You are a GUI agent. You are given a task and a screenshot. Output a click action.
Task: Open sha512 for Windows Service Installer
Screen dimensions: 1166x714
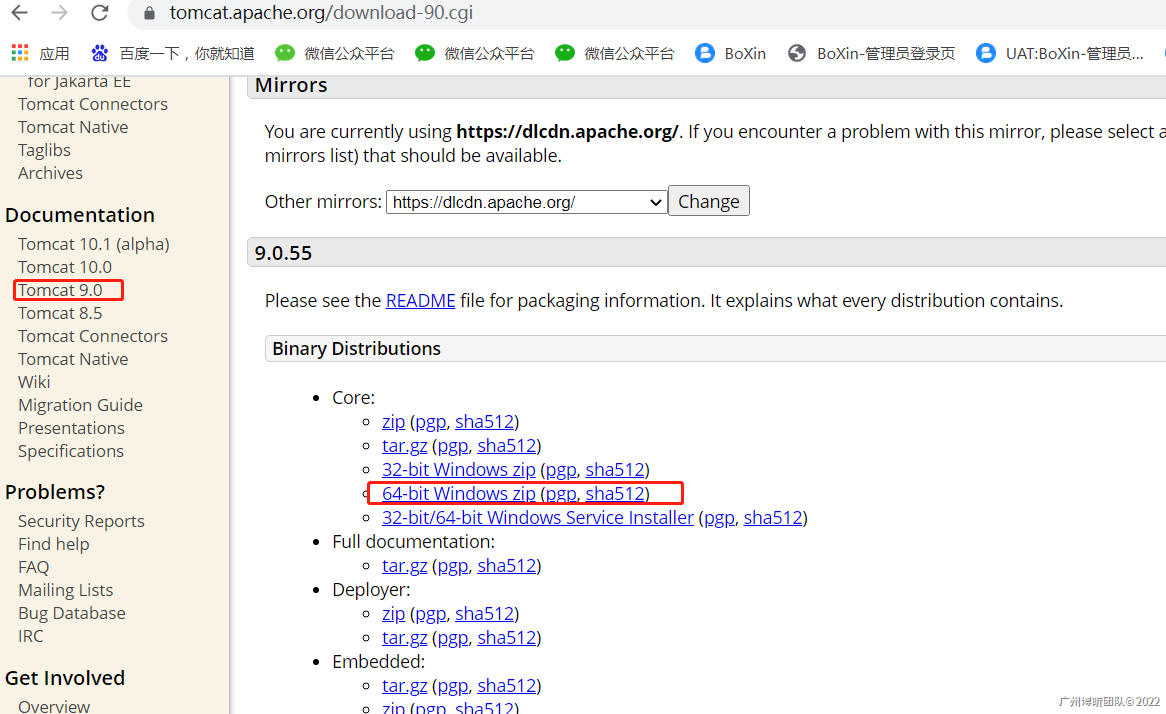(773, 518)
